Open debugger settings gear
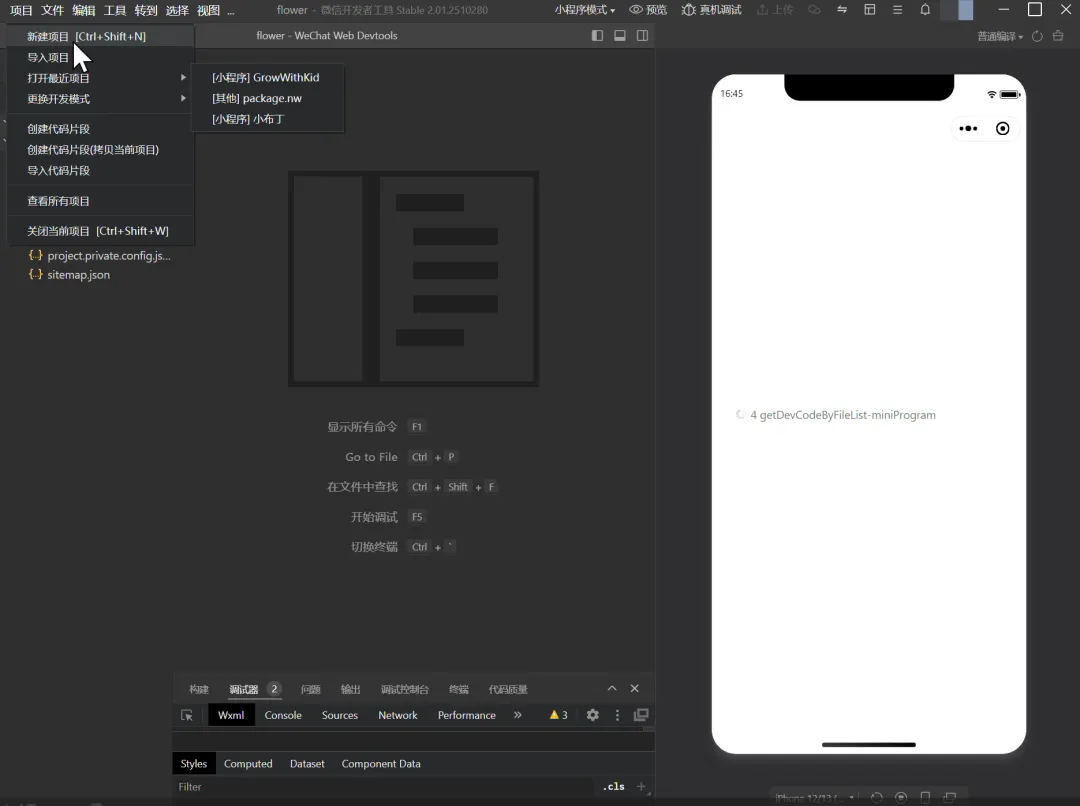Image resolution: width=1080 pixels, height=806 pixels. [x=592, y=715]
